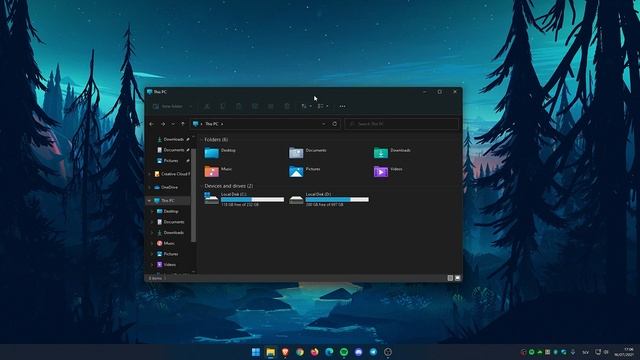Screen dimensions: 640x360
Task: Open Telegram from the taskbar
Action: [x=373, y=352]
